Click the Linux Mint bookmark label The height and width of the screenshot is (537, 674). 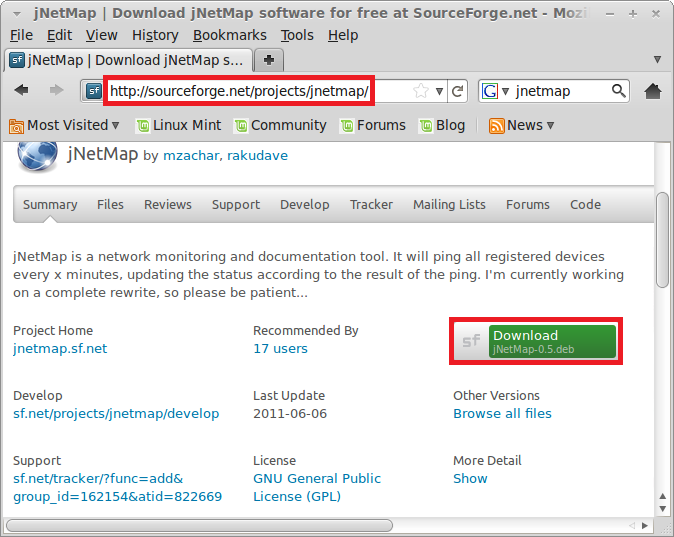187,126
